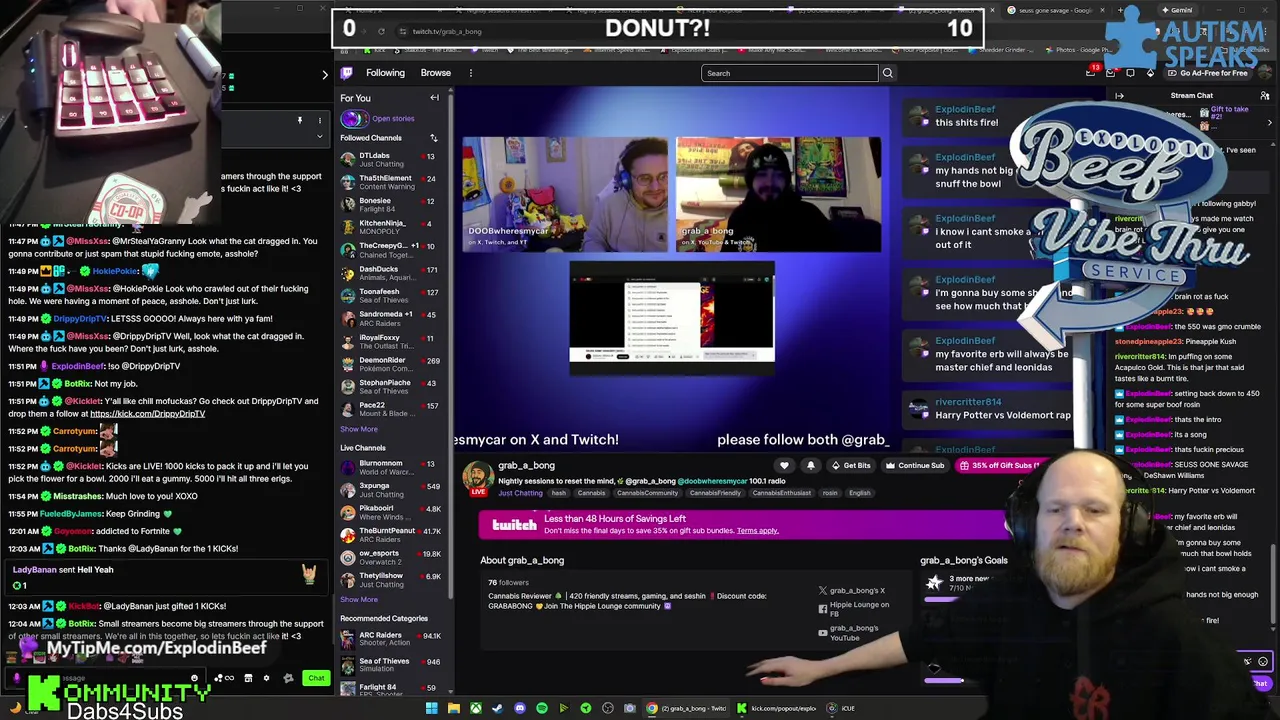Click green Chat send button in Kick

tap(316, 678)
